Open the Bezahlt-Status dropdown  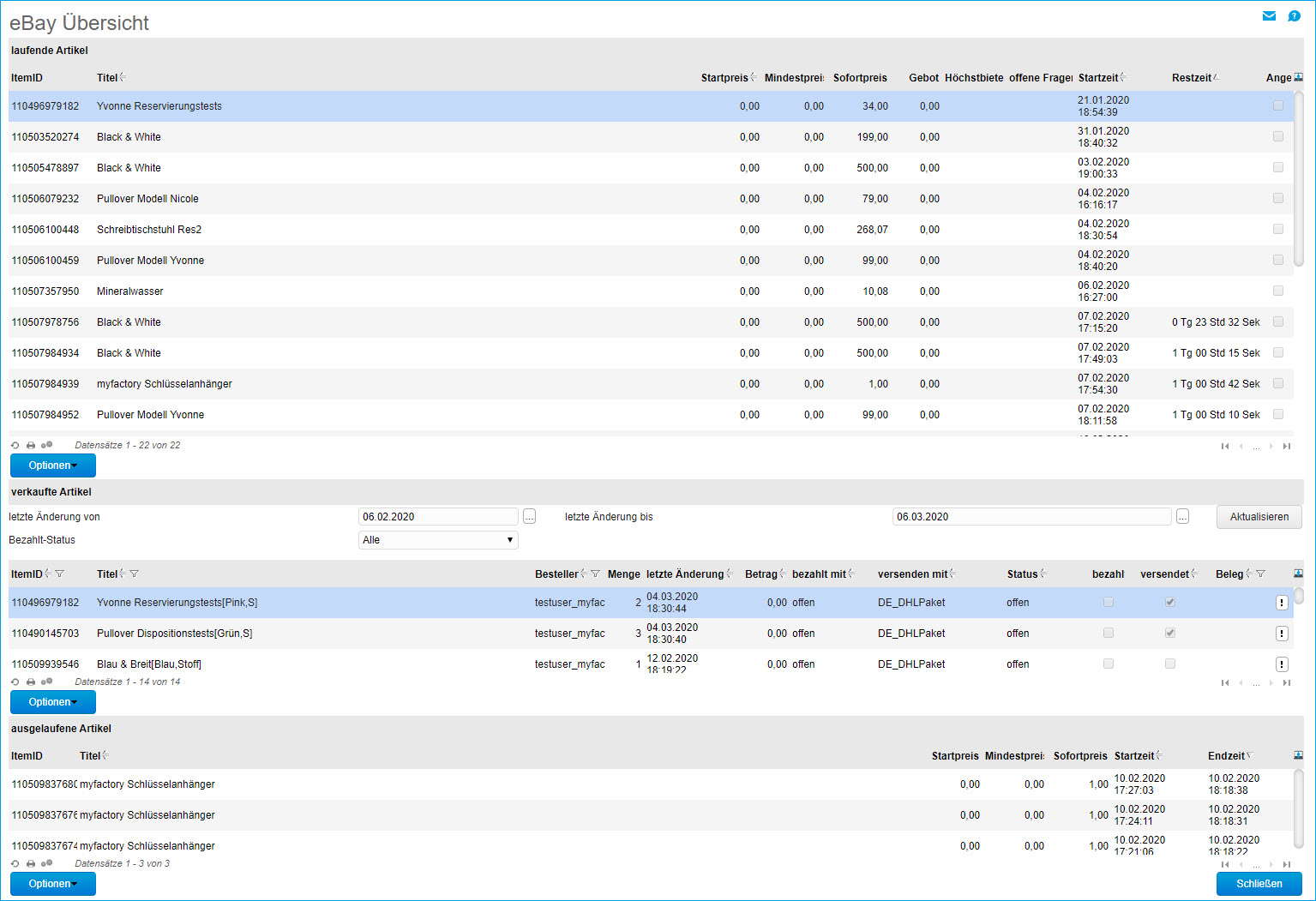tap(438, 540)
